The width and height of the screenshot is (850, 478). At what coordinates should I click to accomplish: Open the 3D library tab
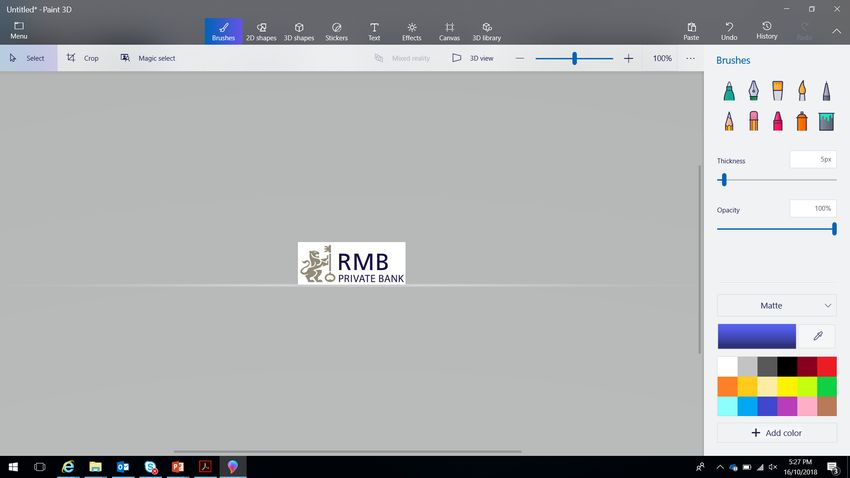coord(487,31)
